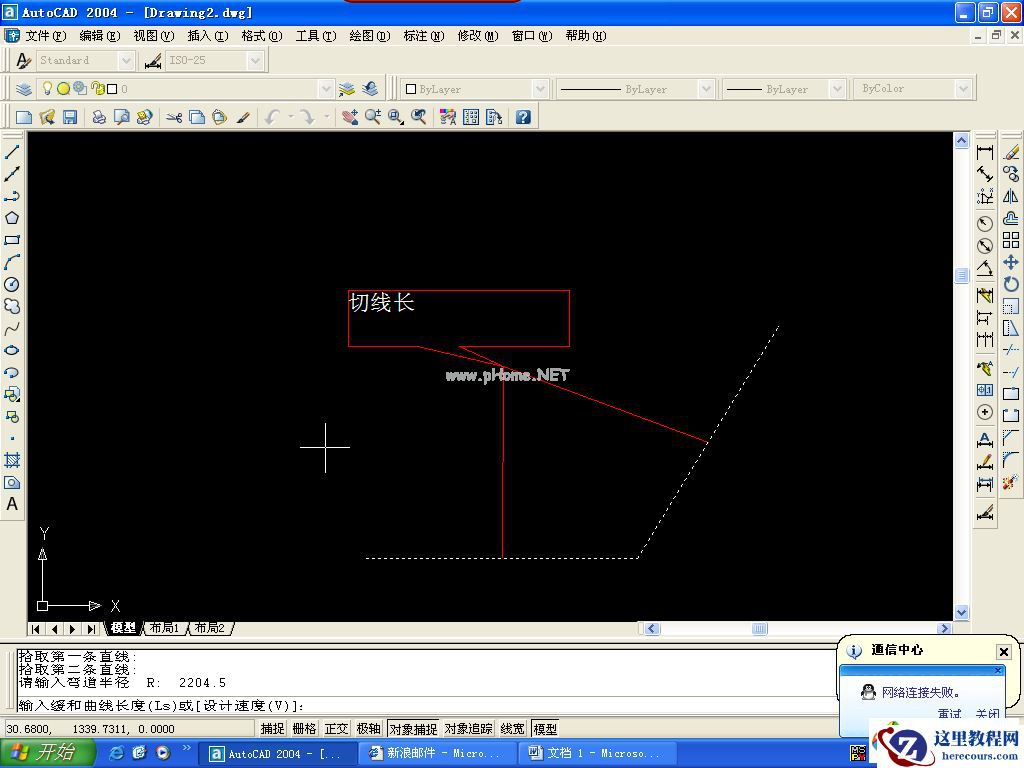Switch to the 布局1 layout tab
This screenshot has height=768, width=1024.
164,628
